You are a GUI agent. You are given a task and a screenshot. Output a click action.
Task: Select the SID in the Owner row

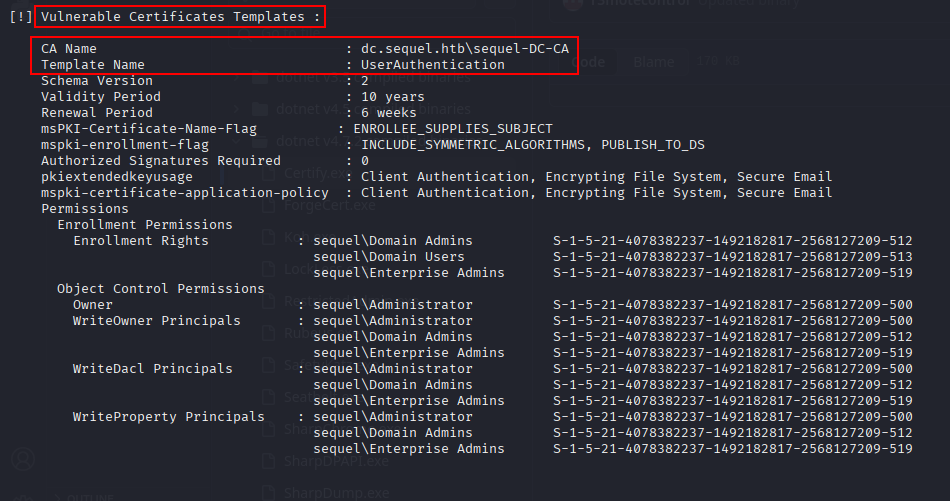point(732,305)
